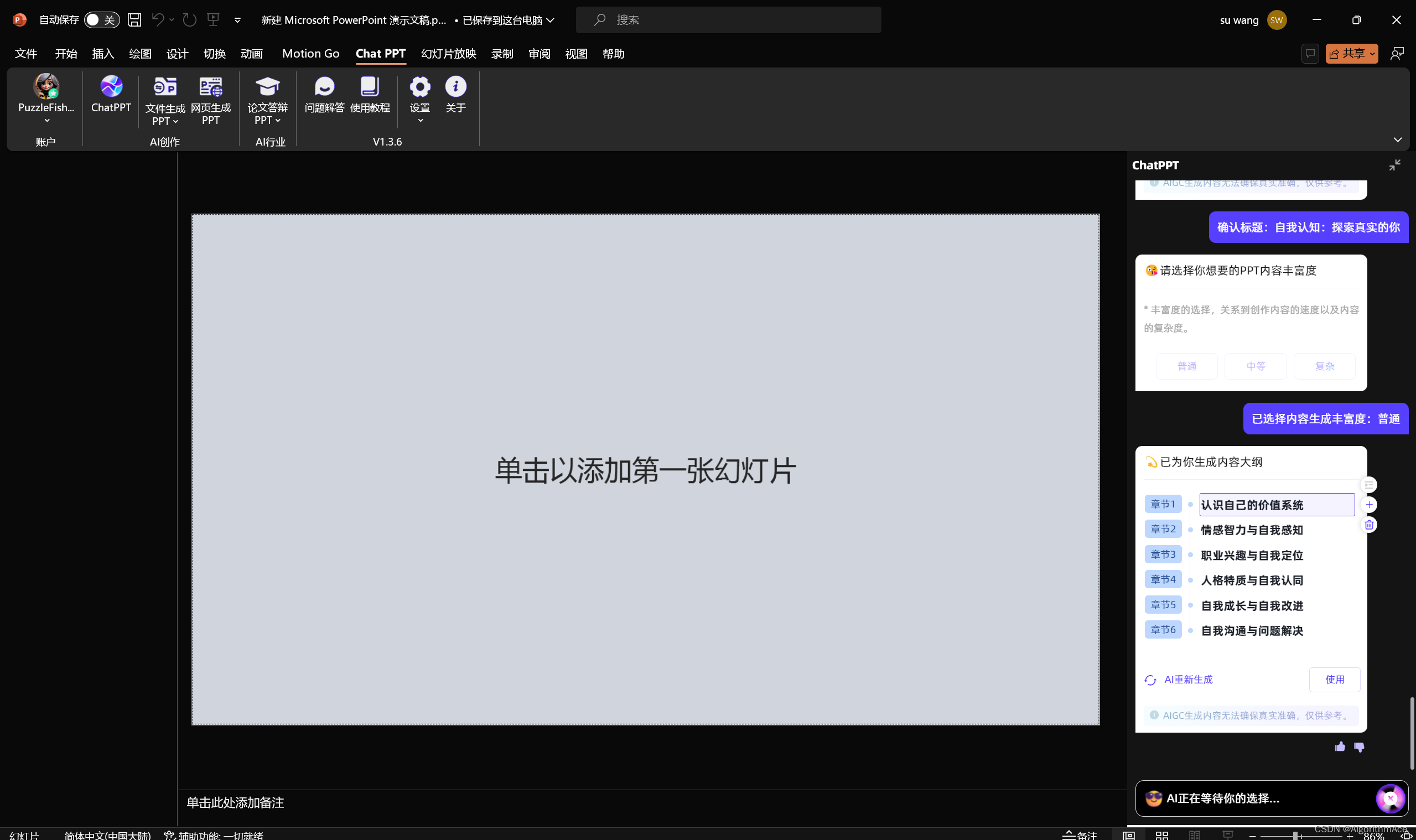Switch to the Motion Go tab
The width and height of the screenshot is (1416, 840).
(311, 54)
